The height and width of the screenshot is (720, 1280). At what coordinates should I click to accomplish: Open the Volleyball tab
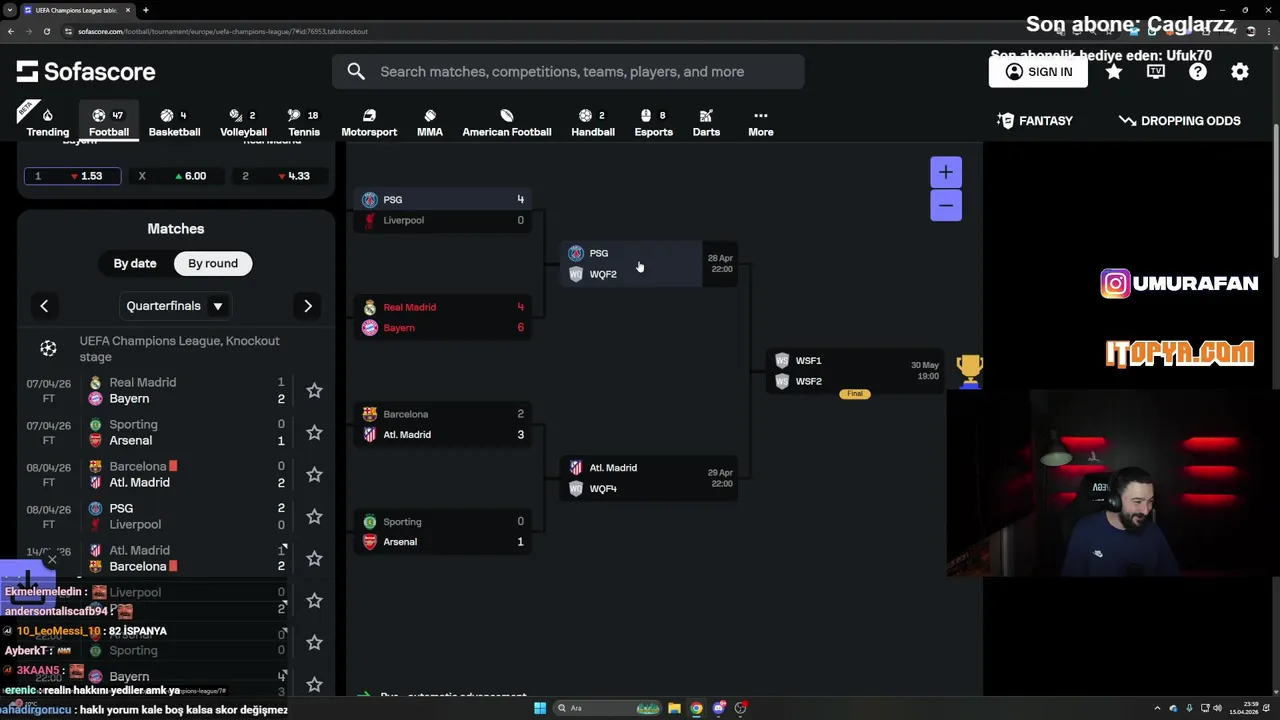243,122
